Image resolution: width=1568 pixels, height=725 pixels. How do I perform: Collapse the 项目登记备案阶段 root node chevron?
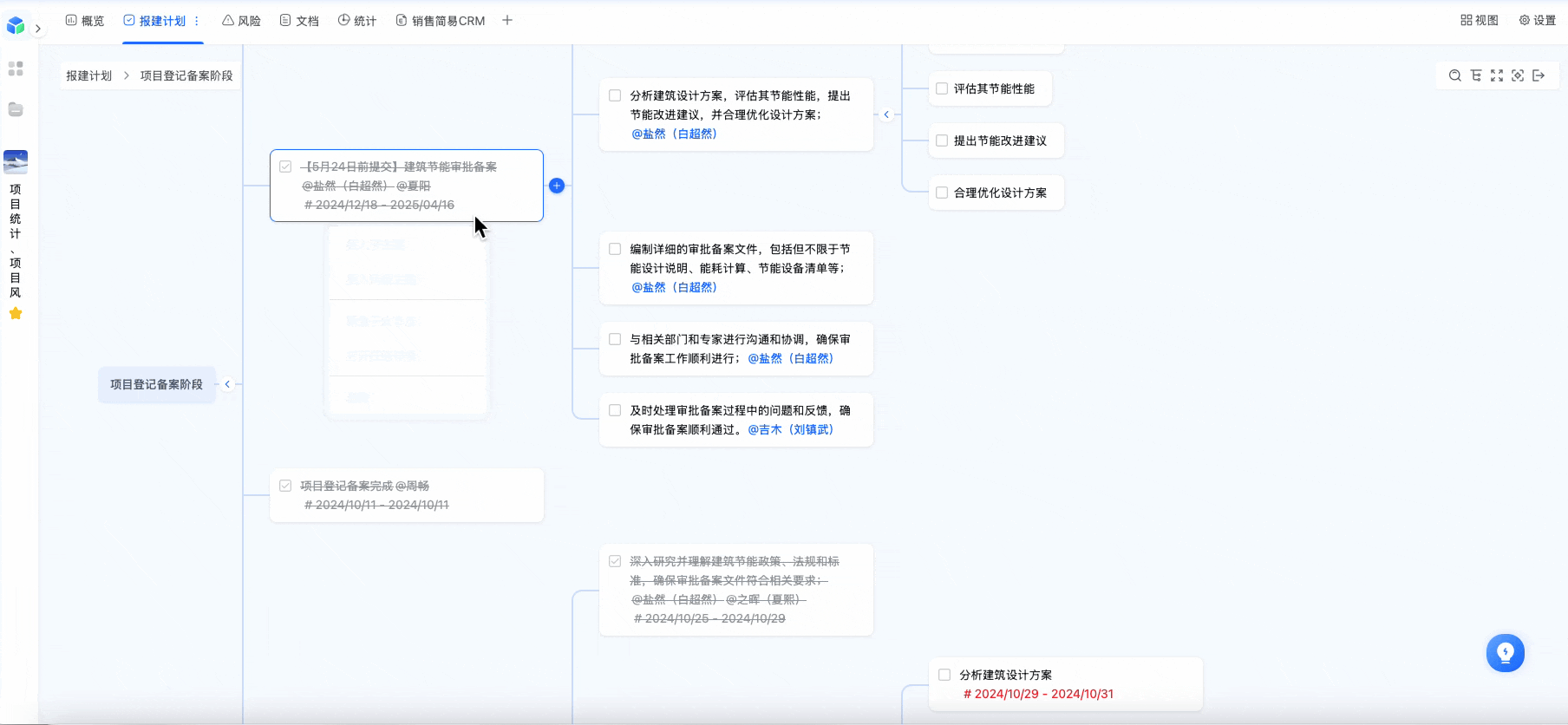click(x=227, y=384)
